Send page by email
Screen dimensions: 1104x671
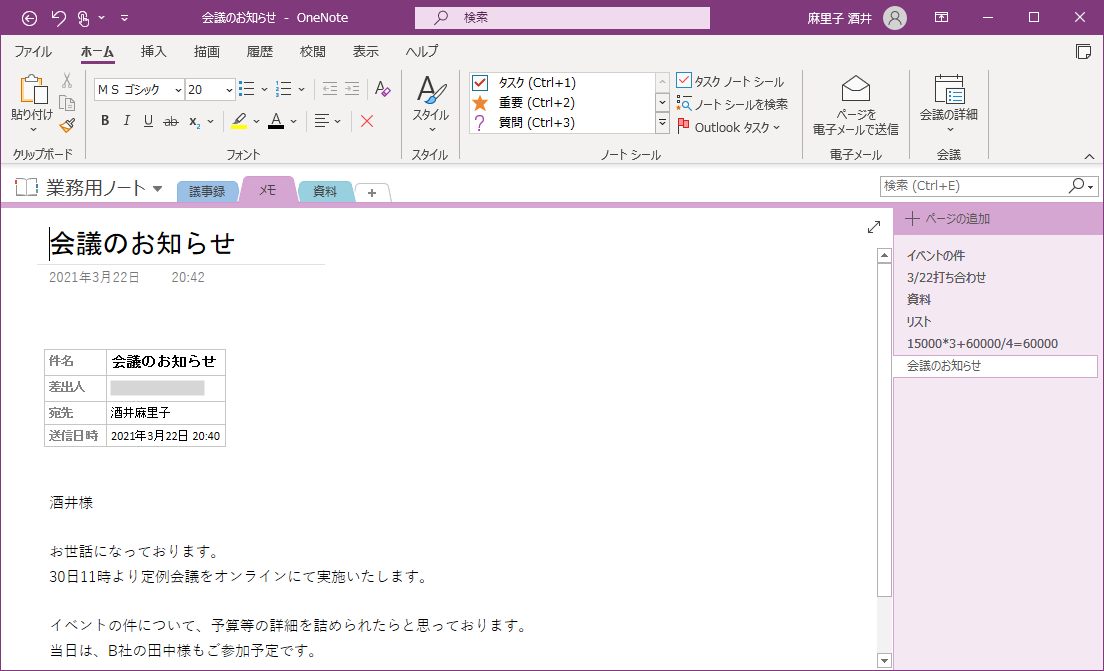[855, 106]
